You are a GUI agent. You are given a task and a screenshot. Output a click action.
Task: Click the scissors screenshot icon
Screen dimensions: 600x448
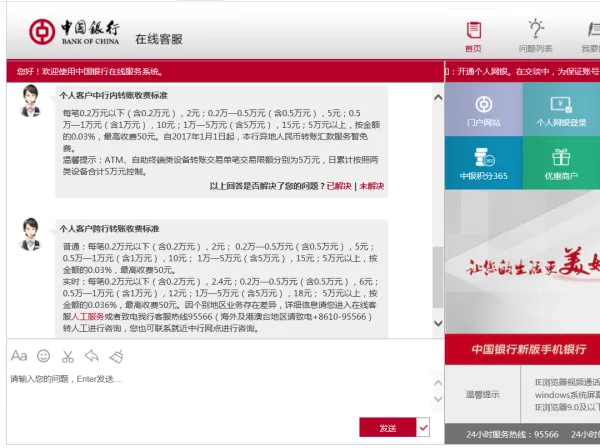tap(68, 356)
